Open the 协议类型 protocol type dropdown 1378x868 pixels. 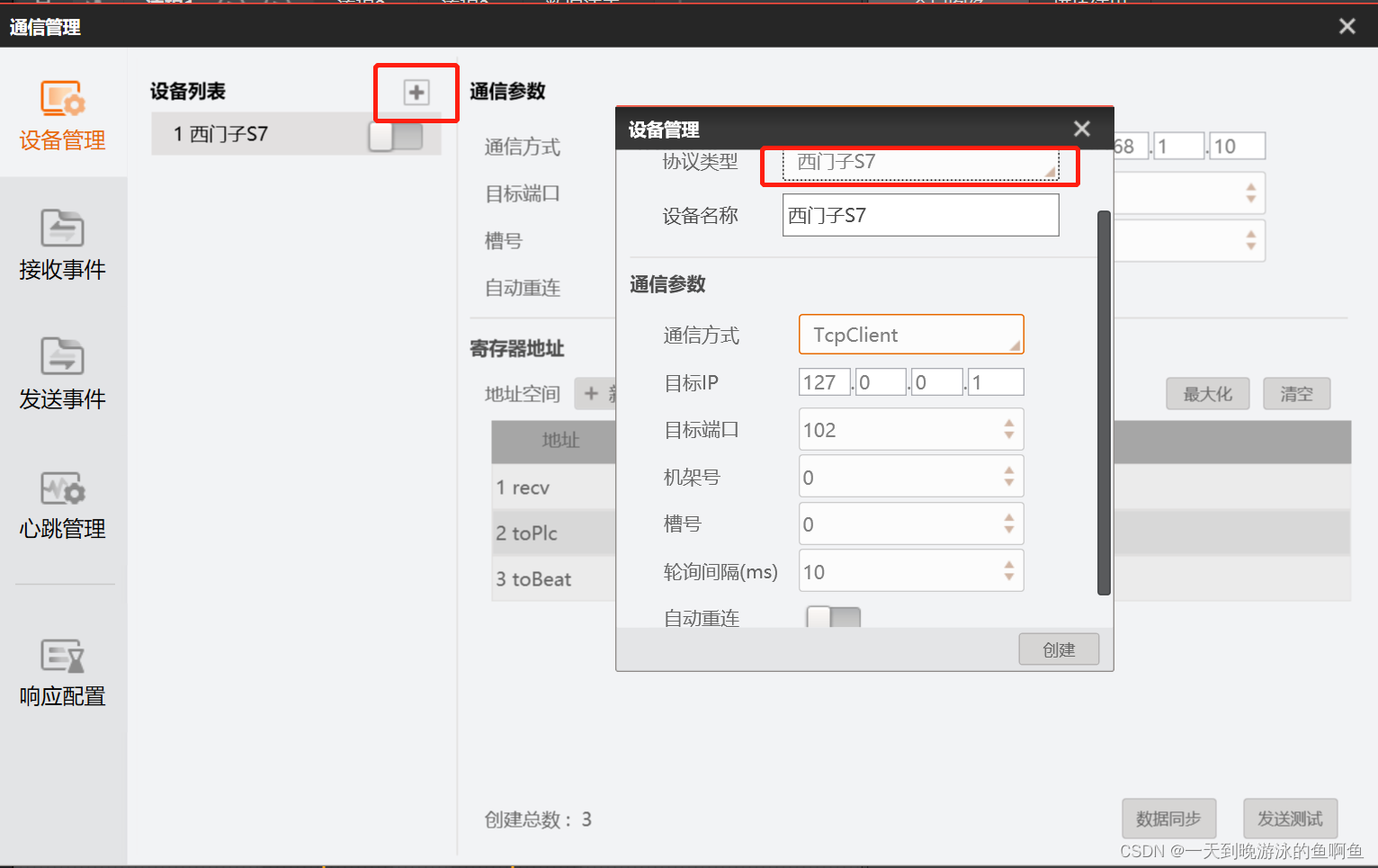pos(921,163)
